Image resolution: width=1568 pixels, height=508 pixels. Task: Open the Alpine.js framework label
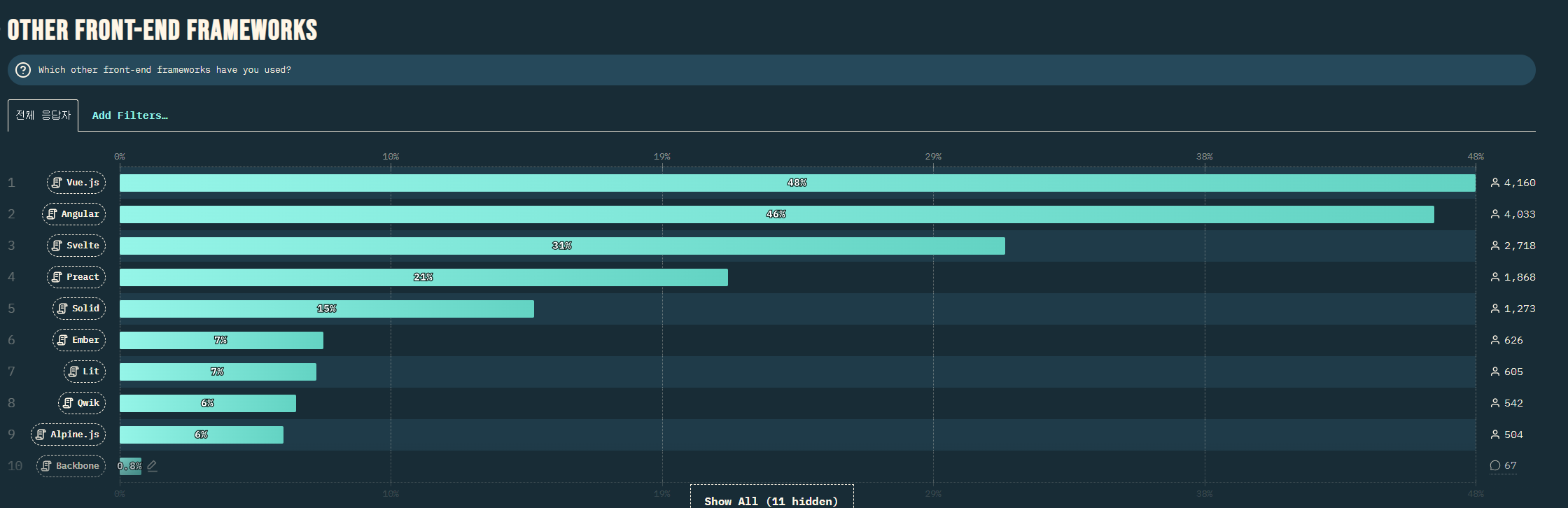[68, 435]
